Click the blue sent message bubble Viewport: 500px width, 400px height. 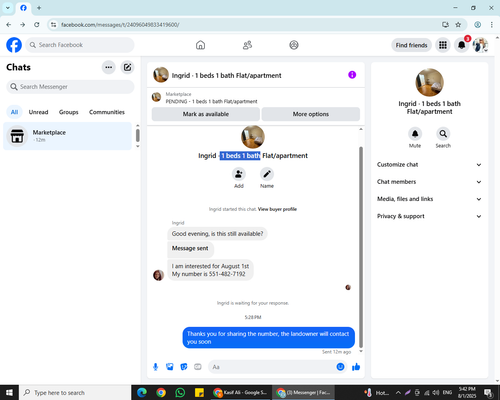(268, 338)
